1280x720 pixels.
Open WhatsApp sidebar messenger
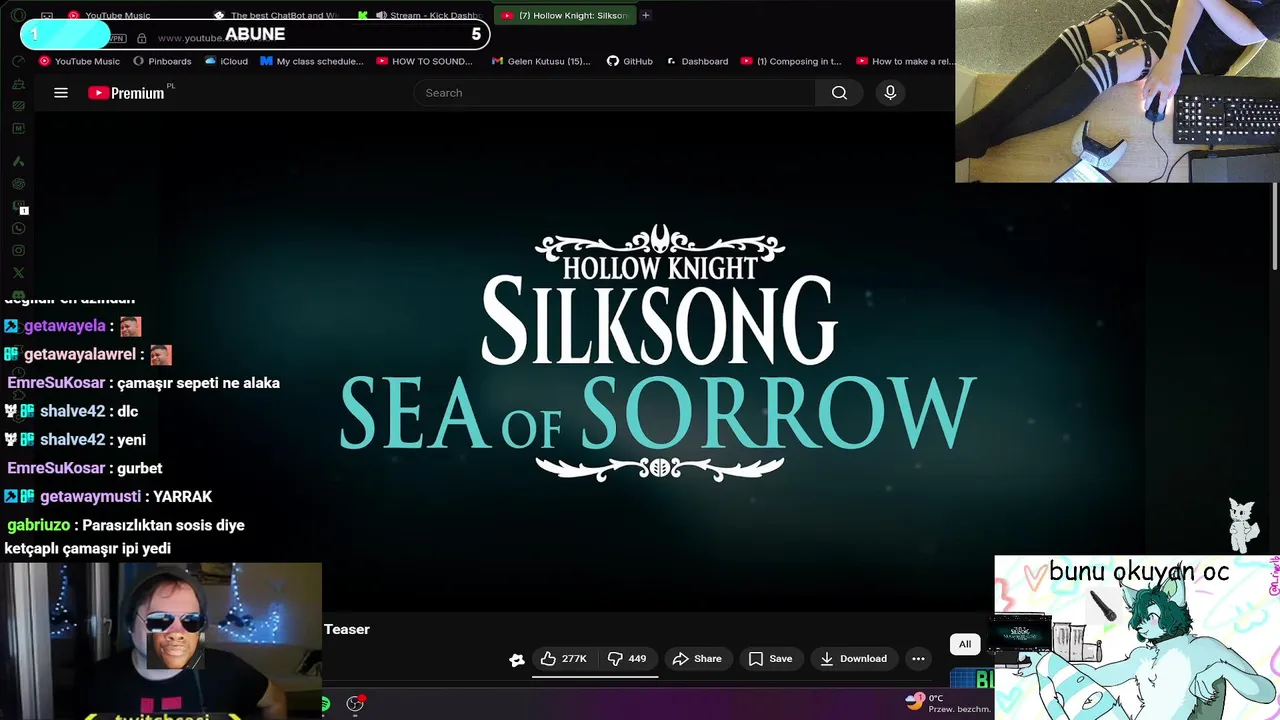click(18, 229)
